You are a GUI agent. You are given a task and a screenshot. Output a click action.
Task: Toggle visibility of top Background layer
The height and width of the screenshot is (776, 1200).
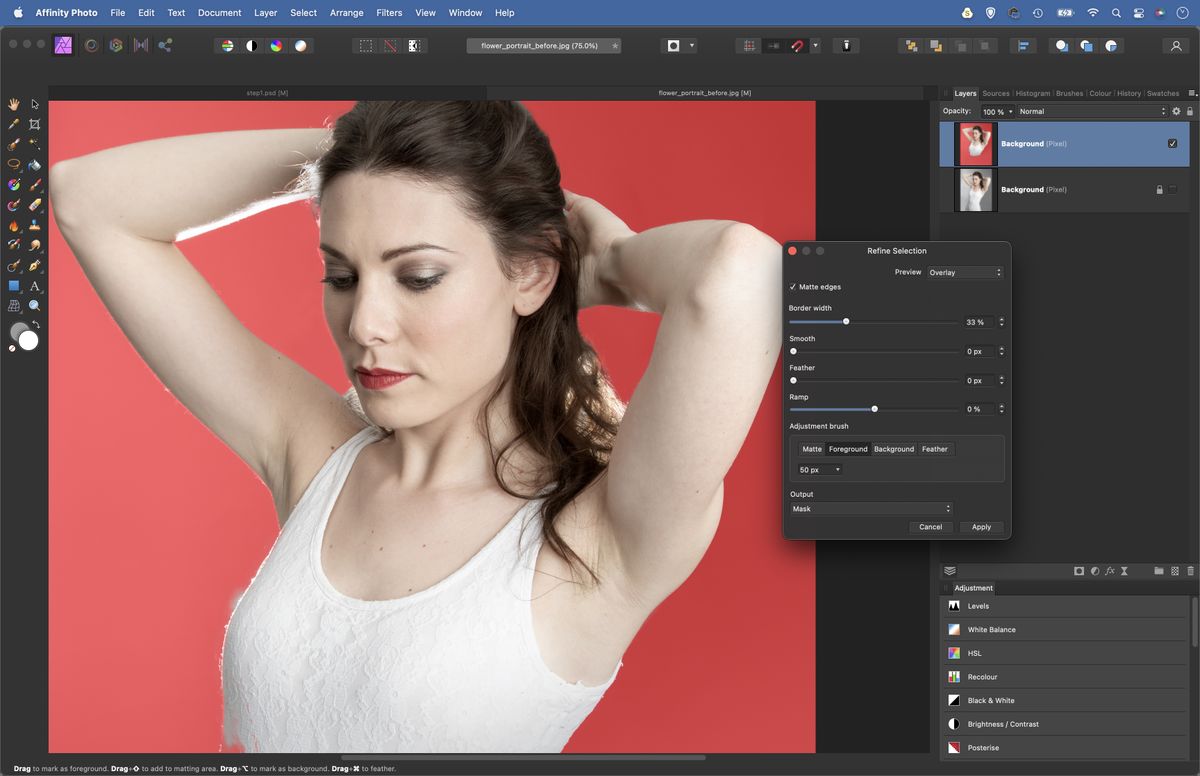[1172, 144]
